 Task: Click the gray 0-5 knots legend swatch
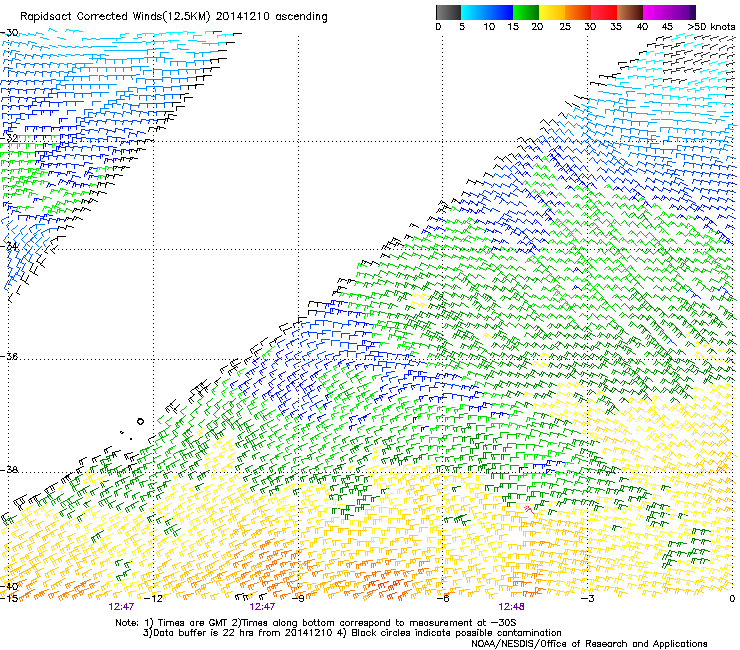448,12
